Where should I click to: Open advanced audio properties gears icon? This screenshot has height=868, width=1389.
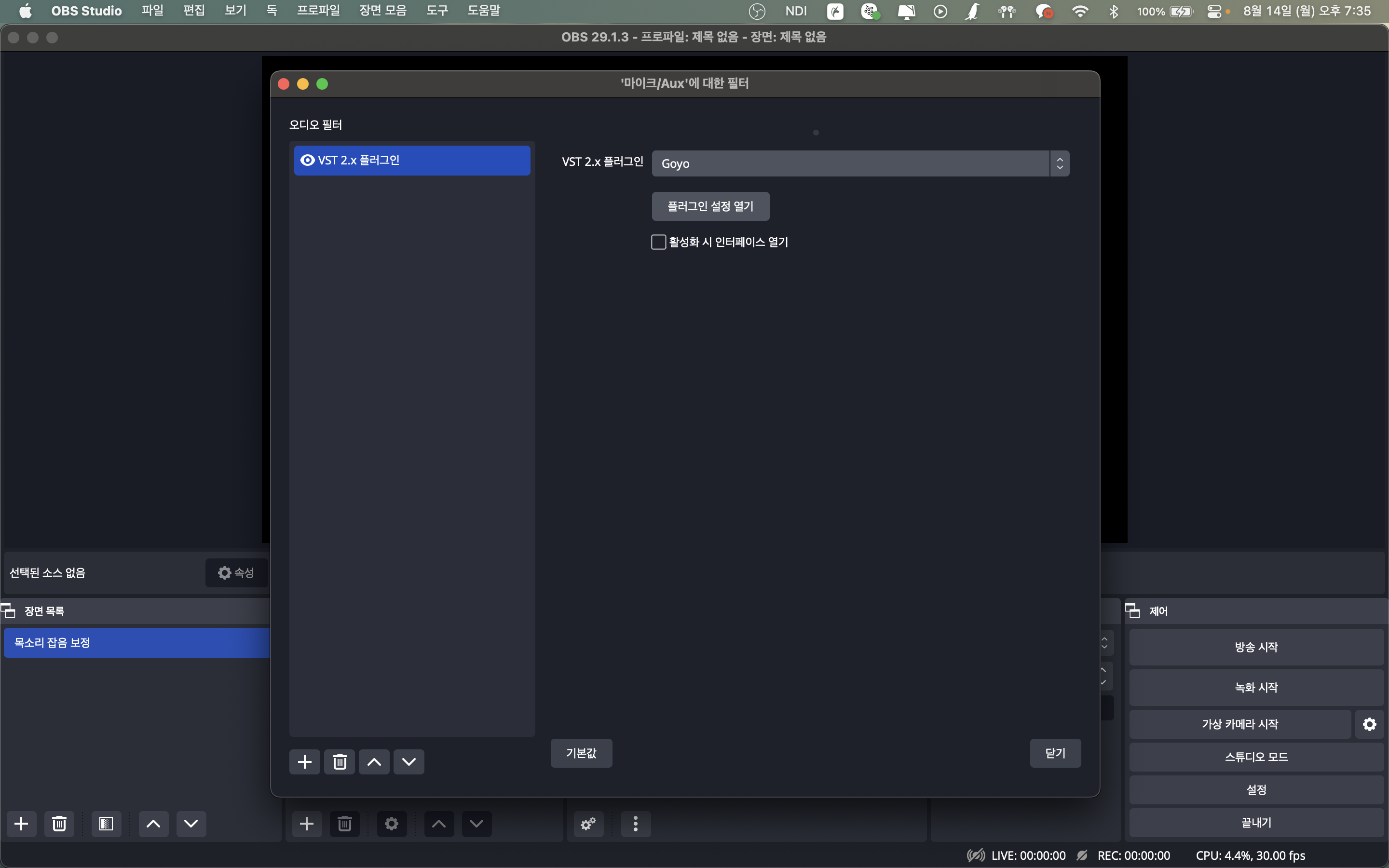tap(588, 824)
